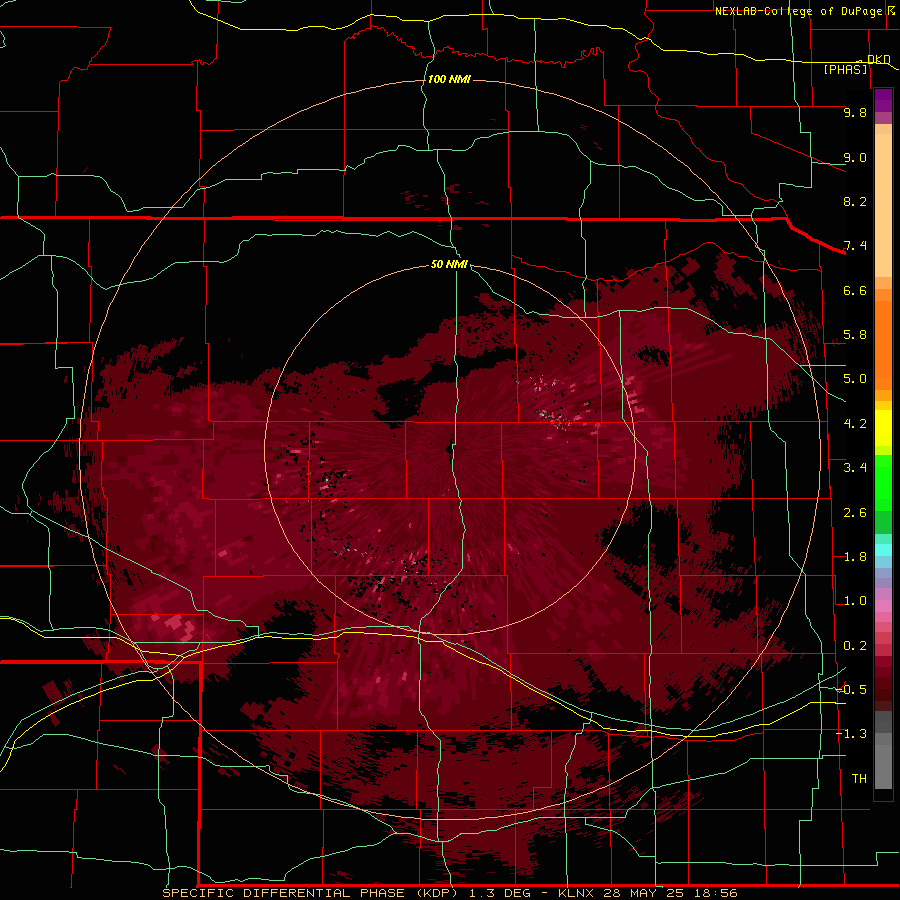Click the [PHAS] units label
900x900 pixels.
tap(845, 69)
